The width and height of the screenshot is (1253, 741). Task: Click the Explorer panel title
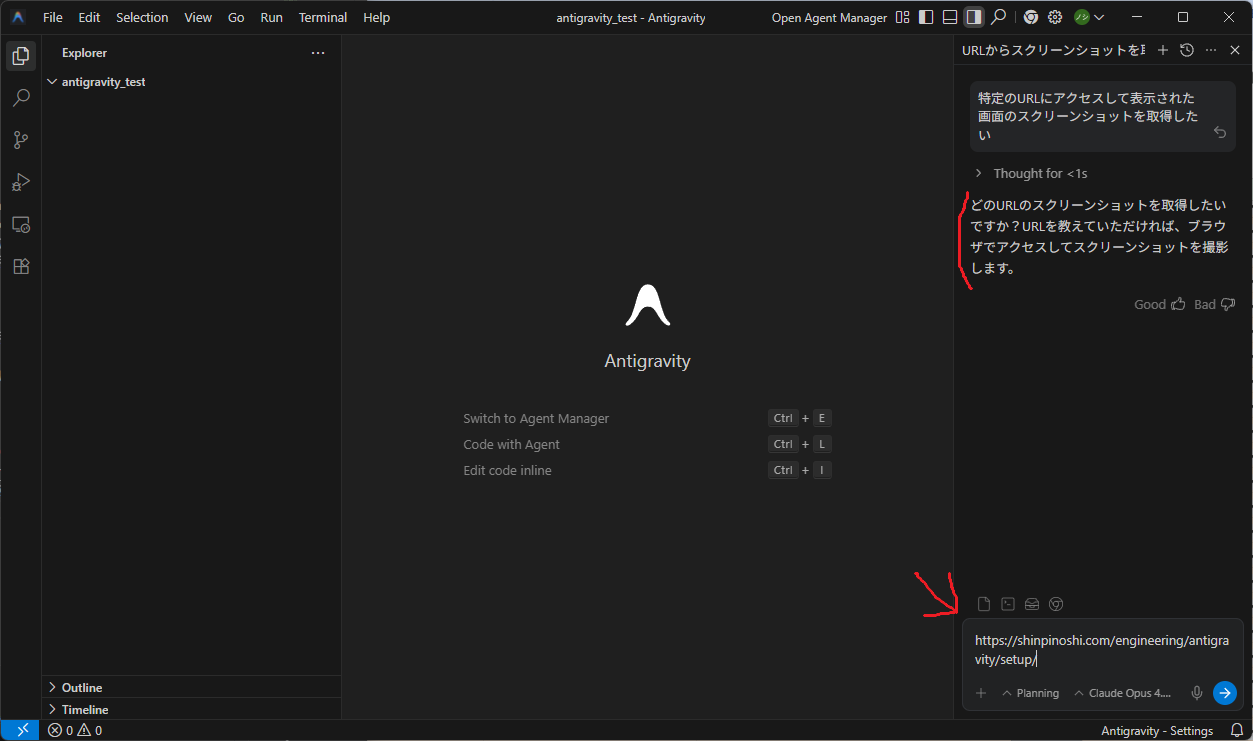coord(84,53)
